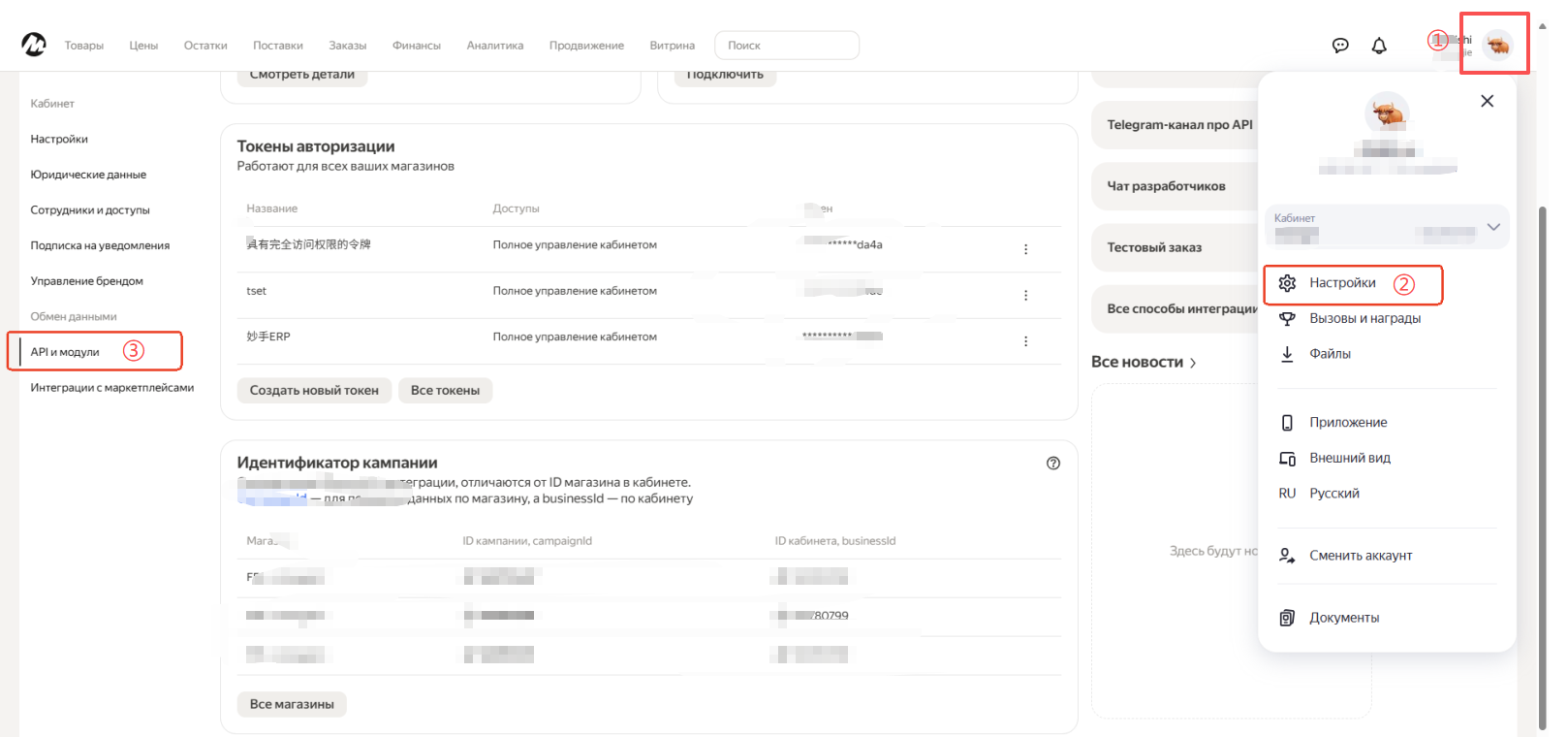Click the Все токены button

[x=445, y=391]
